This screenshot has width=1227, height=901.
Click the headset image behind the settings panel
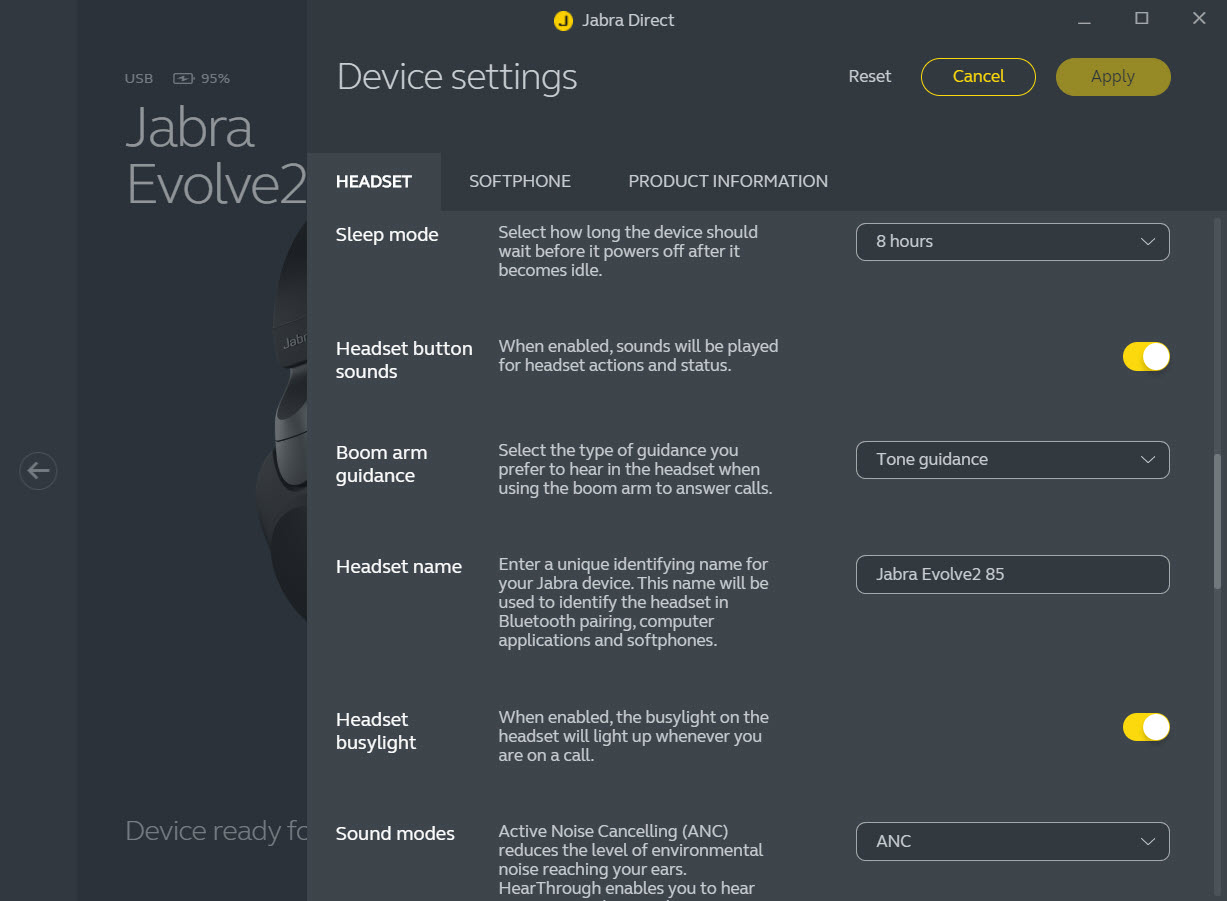coord(280,420)
